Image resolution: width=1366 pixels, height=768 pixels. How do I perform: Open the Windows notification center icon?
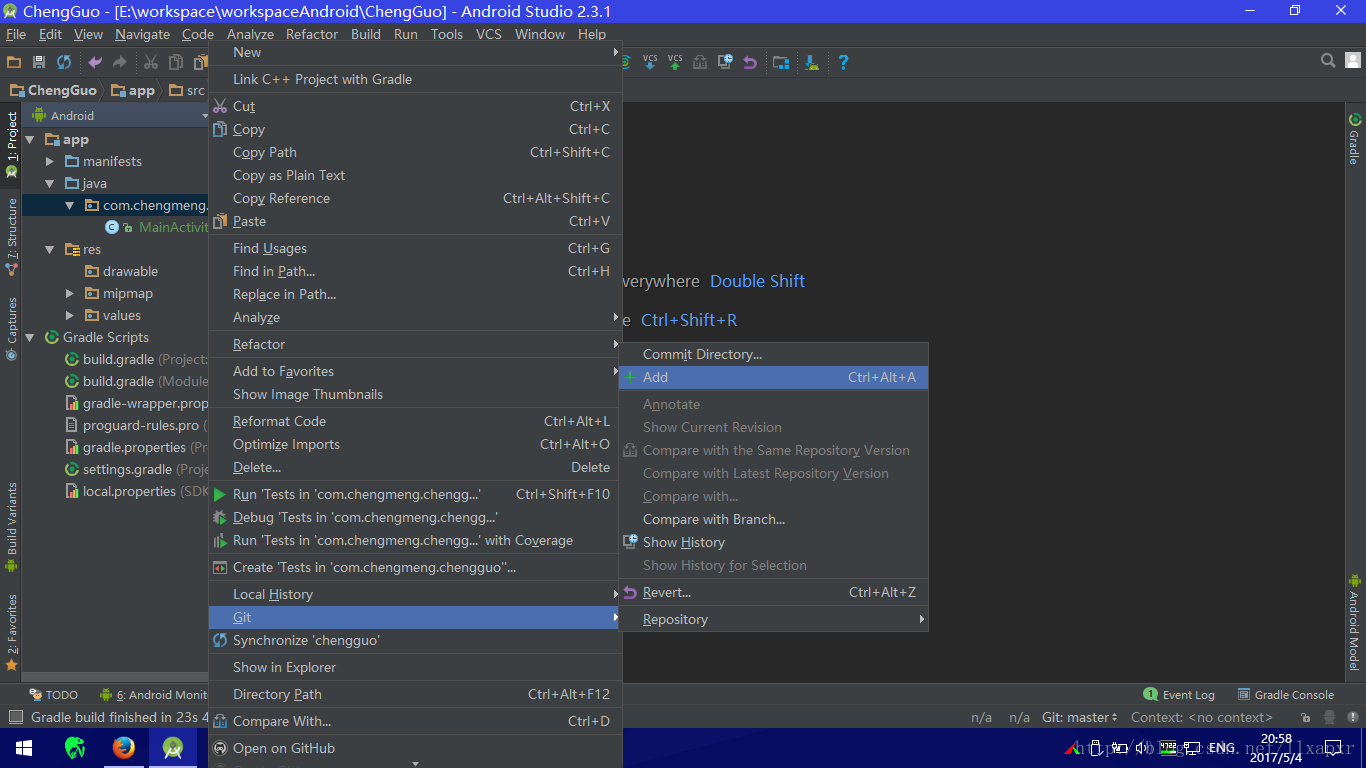(x=1335, y=748)
